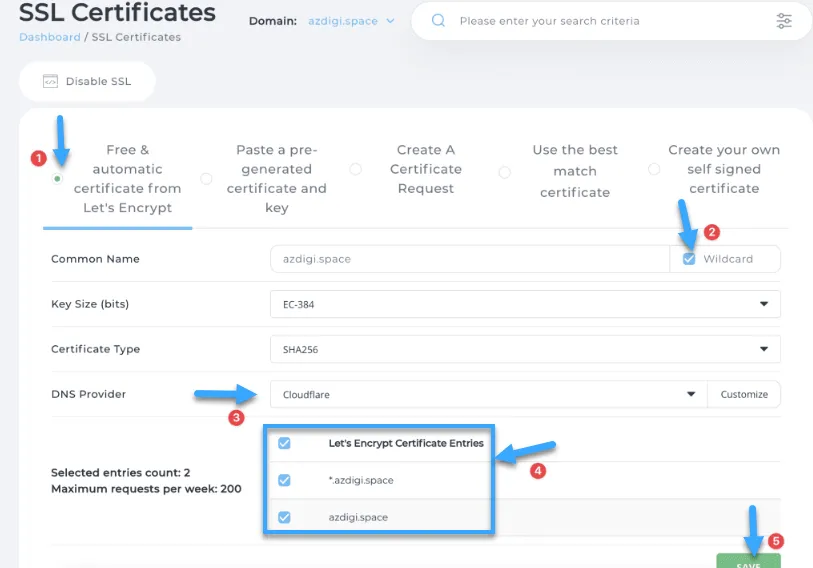The height and width of the screenshot is (568, 813).
Task: Open search filter settings icon
Action: [x=784, y=21]
